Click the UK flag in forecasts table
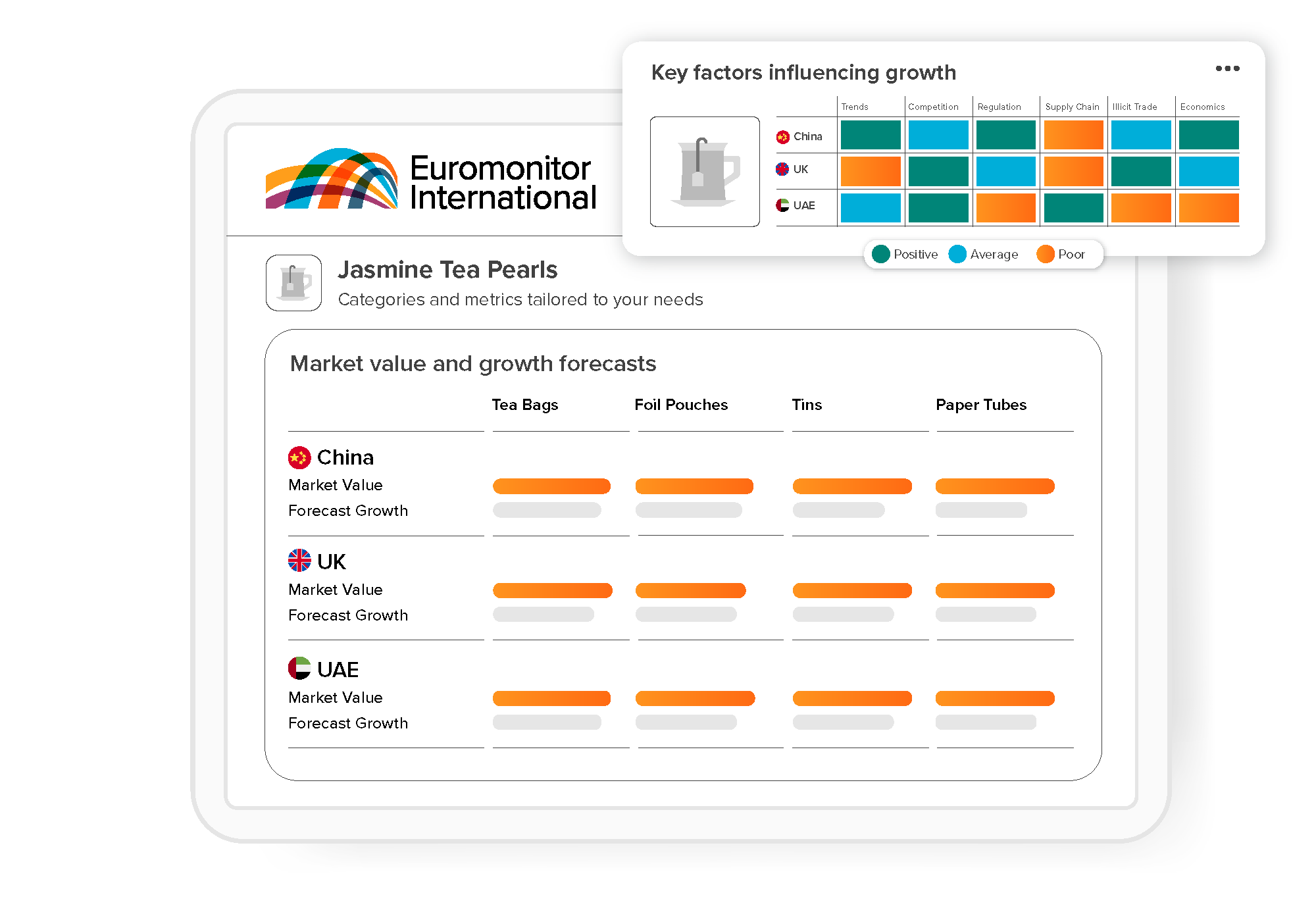1316x914 pixels. point(299,561)
